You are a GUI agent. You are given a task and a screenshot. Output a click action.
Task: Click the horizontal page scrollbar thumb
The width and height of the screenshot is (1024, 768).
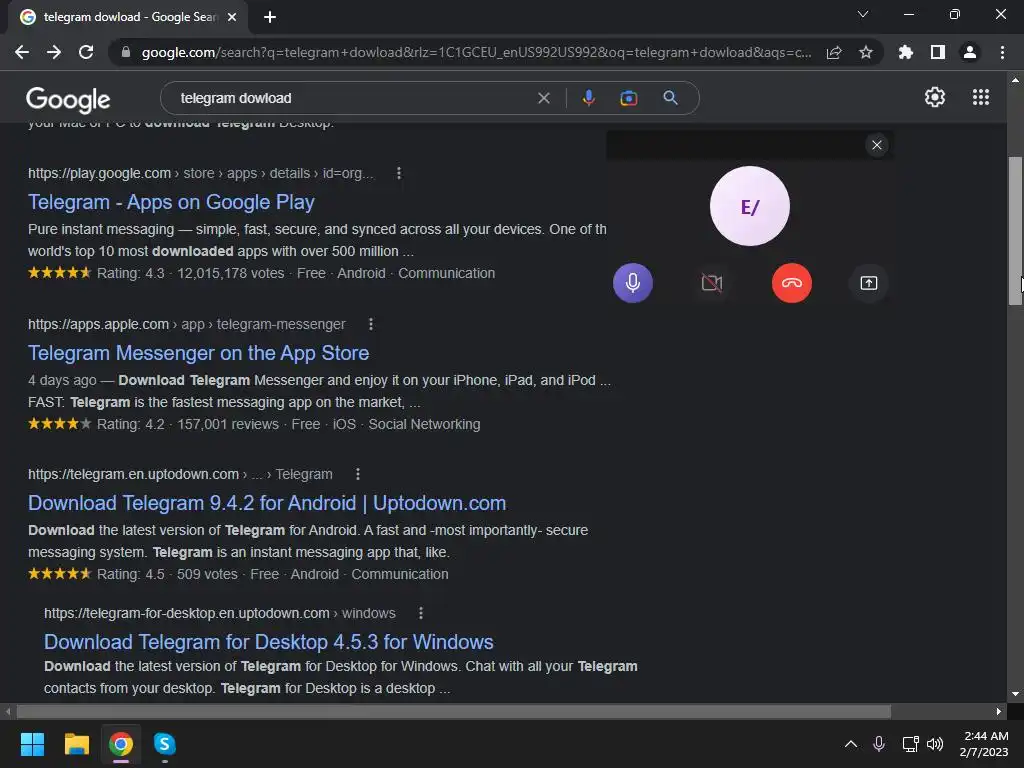tap(453, 711)
